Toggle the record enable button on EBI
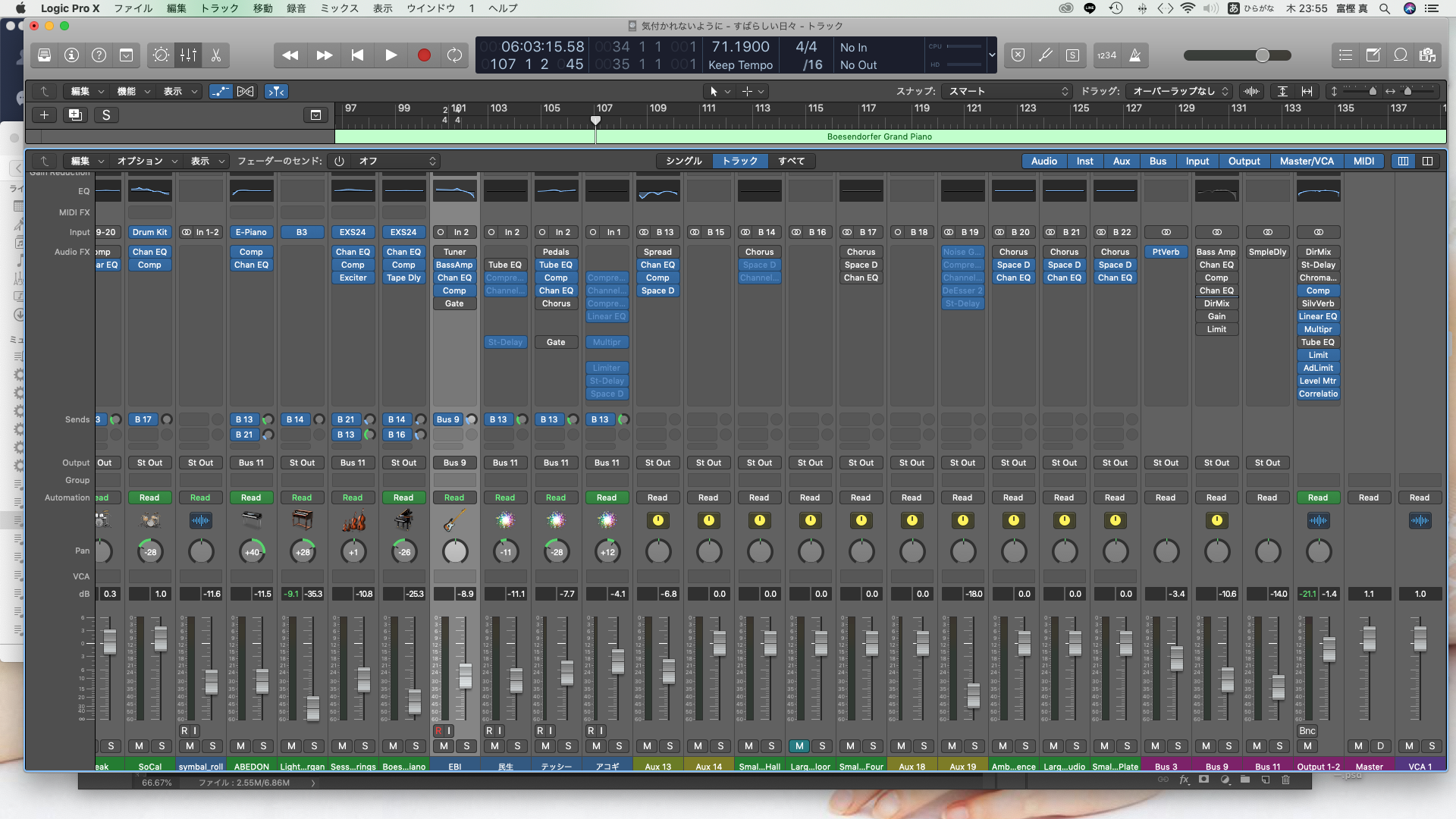Screen dimensions: 1456x819 [x=438, y=731]
